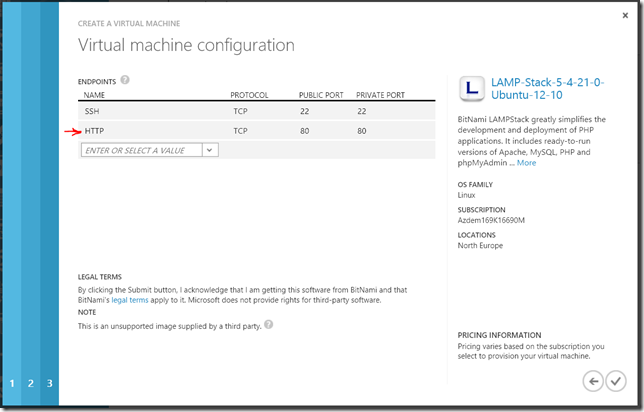Click the Enter or Select a Value field
644x412 pixels.
pyautogui.click(x=142, y=150)
